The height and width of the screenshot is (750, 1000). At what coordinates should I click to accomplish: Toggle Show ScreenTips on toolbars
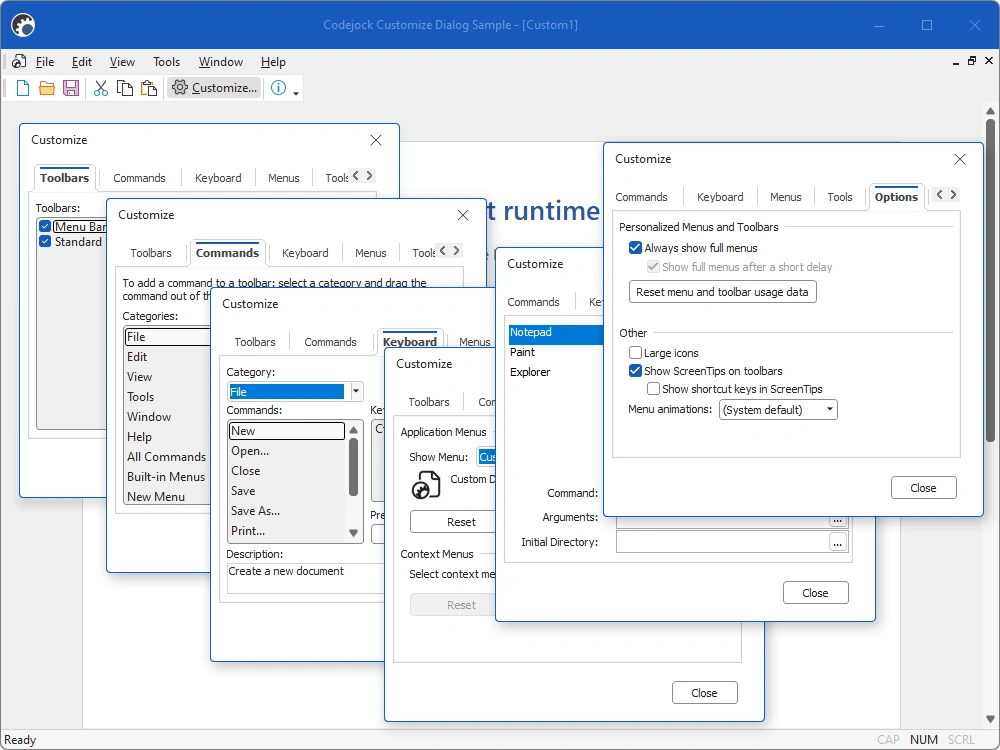[x=635, y=371]
